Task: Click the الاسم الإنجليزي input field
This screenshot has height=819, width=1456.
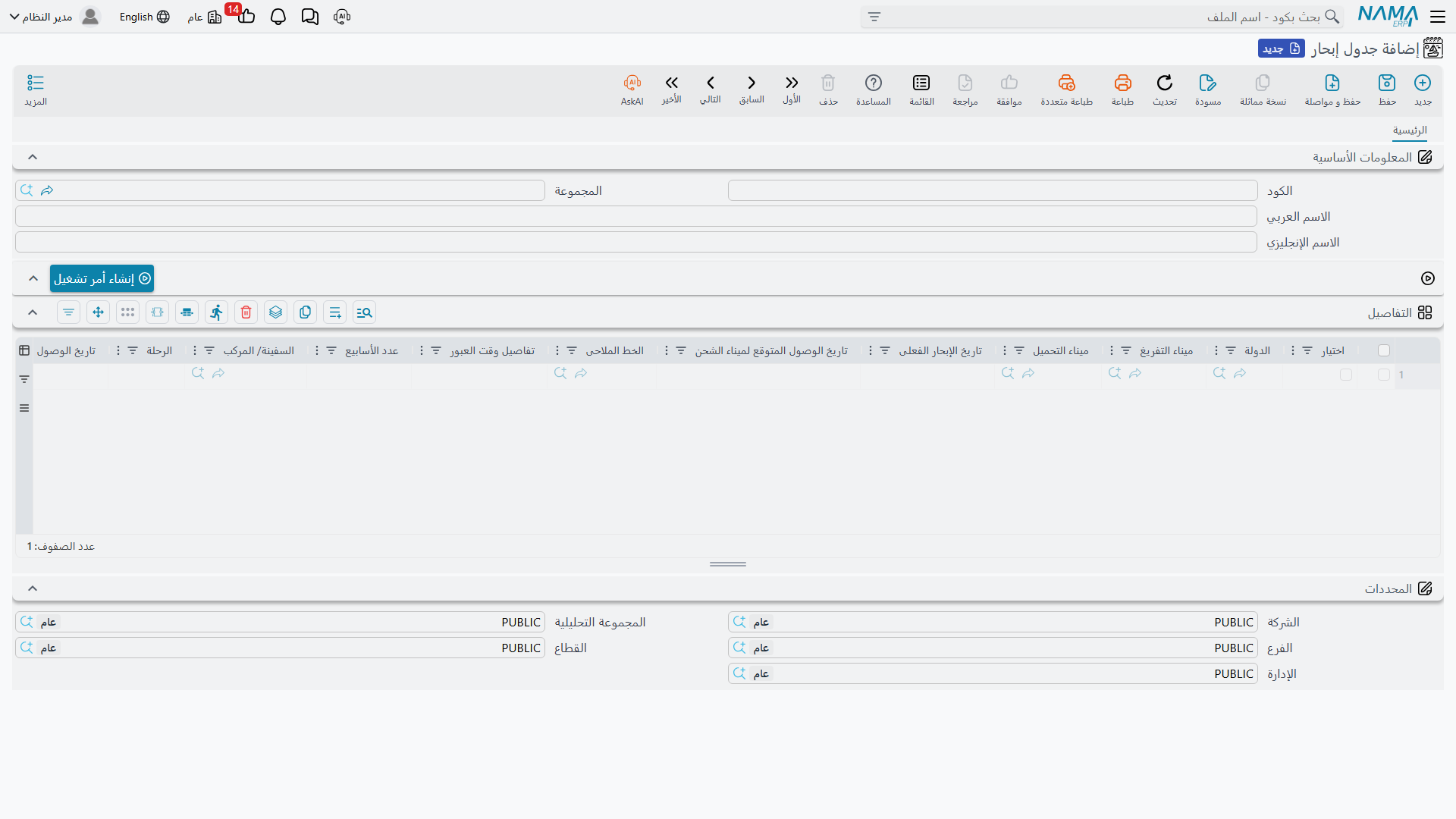Action: 636,242
